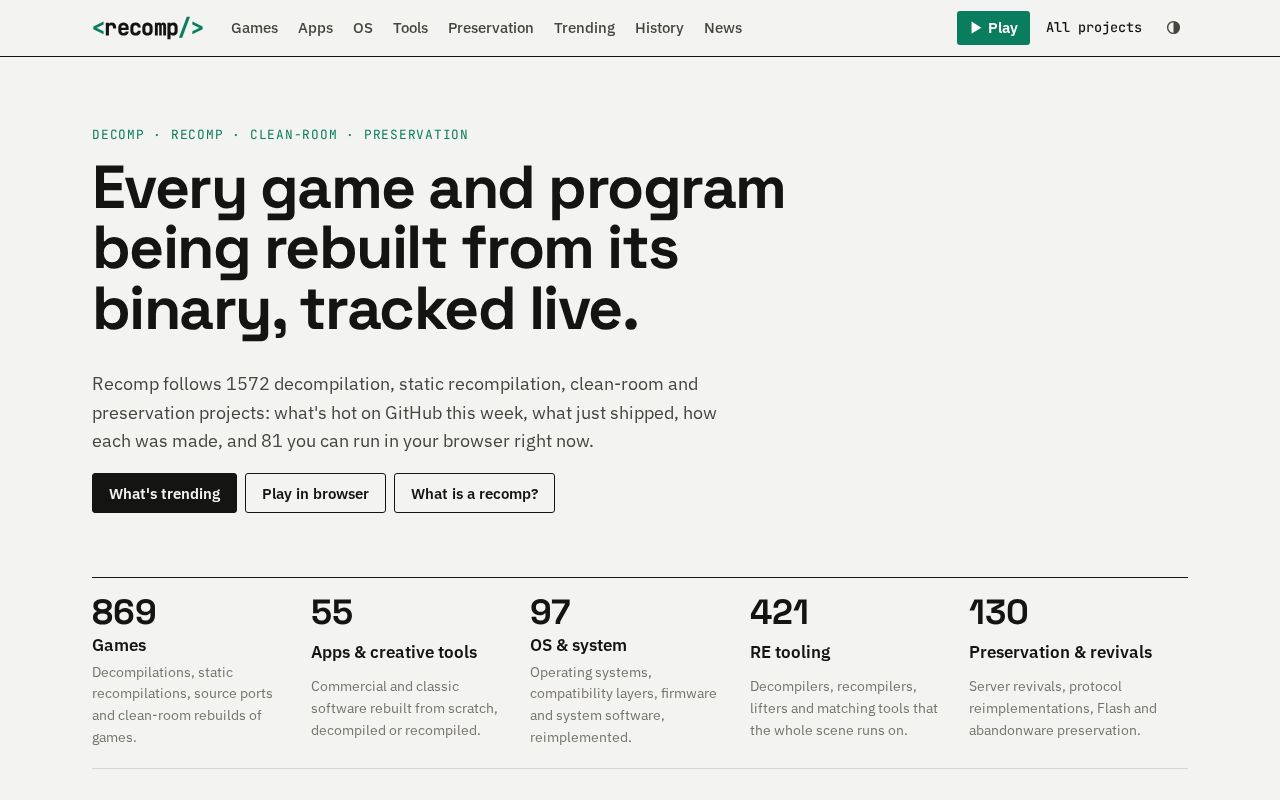Click the Games description 'Decompilations, static recompilations'
The image size is (1280, 800).
coord(182,704)
